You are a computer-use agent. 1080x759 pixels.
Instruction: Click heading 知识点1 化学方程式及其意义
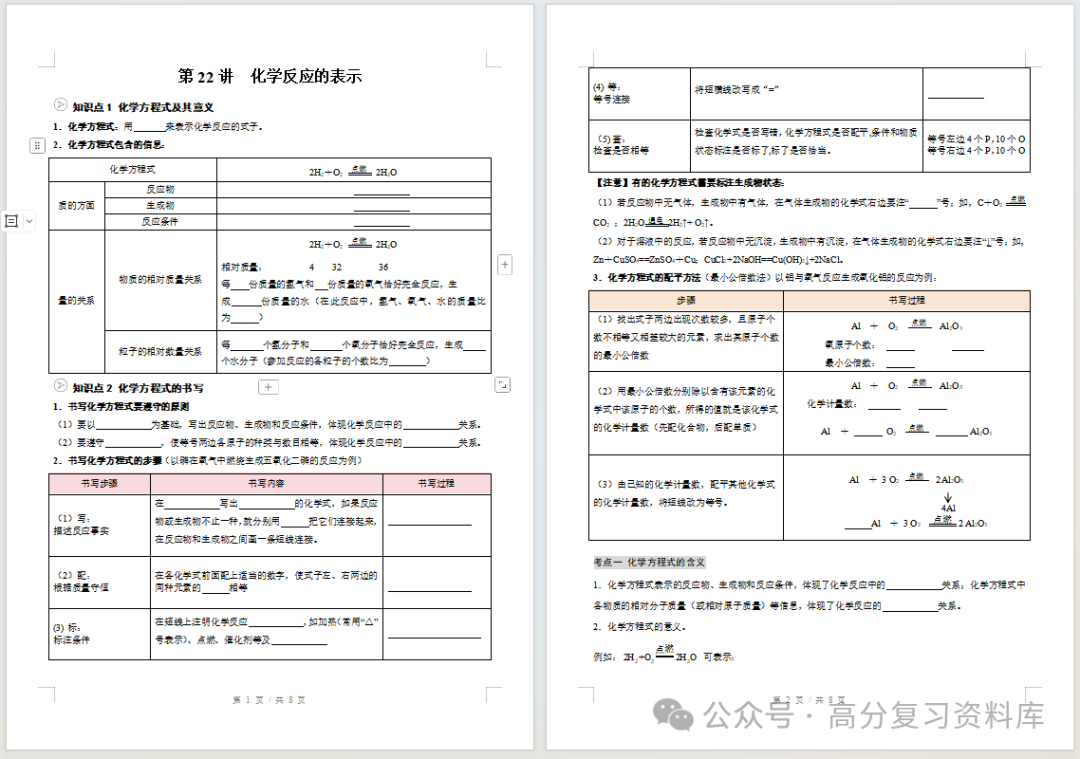(x=143, y=107)
